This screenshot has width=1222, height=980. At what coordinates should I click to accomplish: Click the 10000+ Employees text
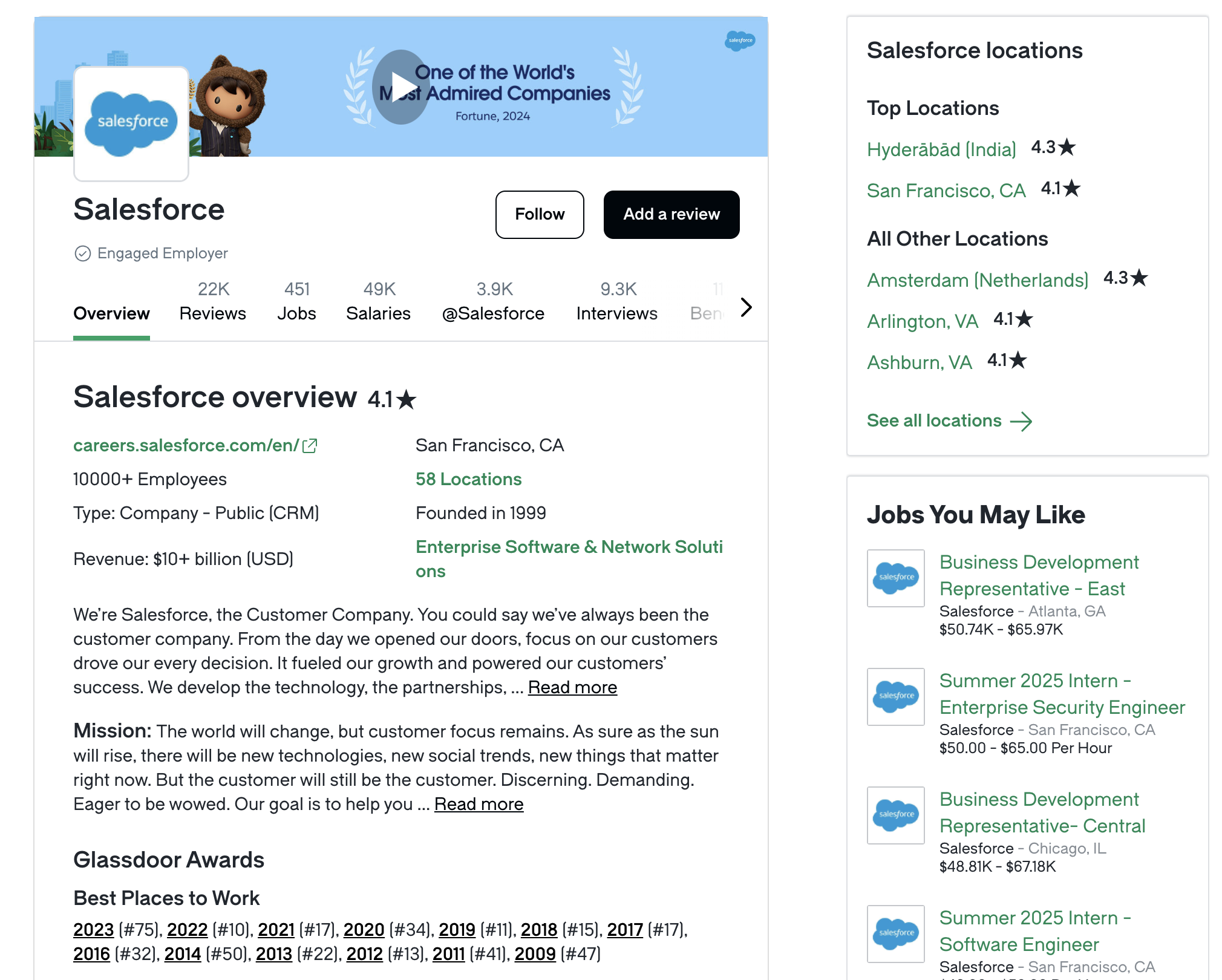click(150, 480)
